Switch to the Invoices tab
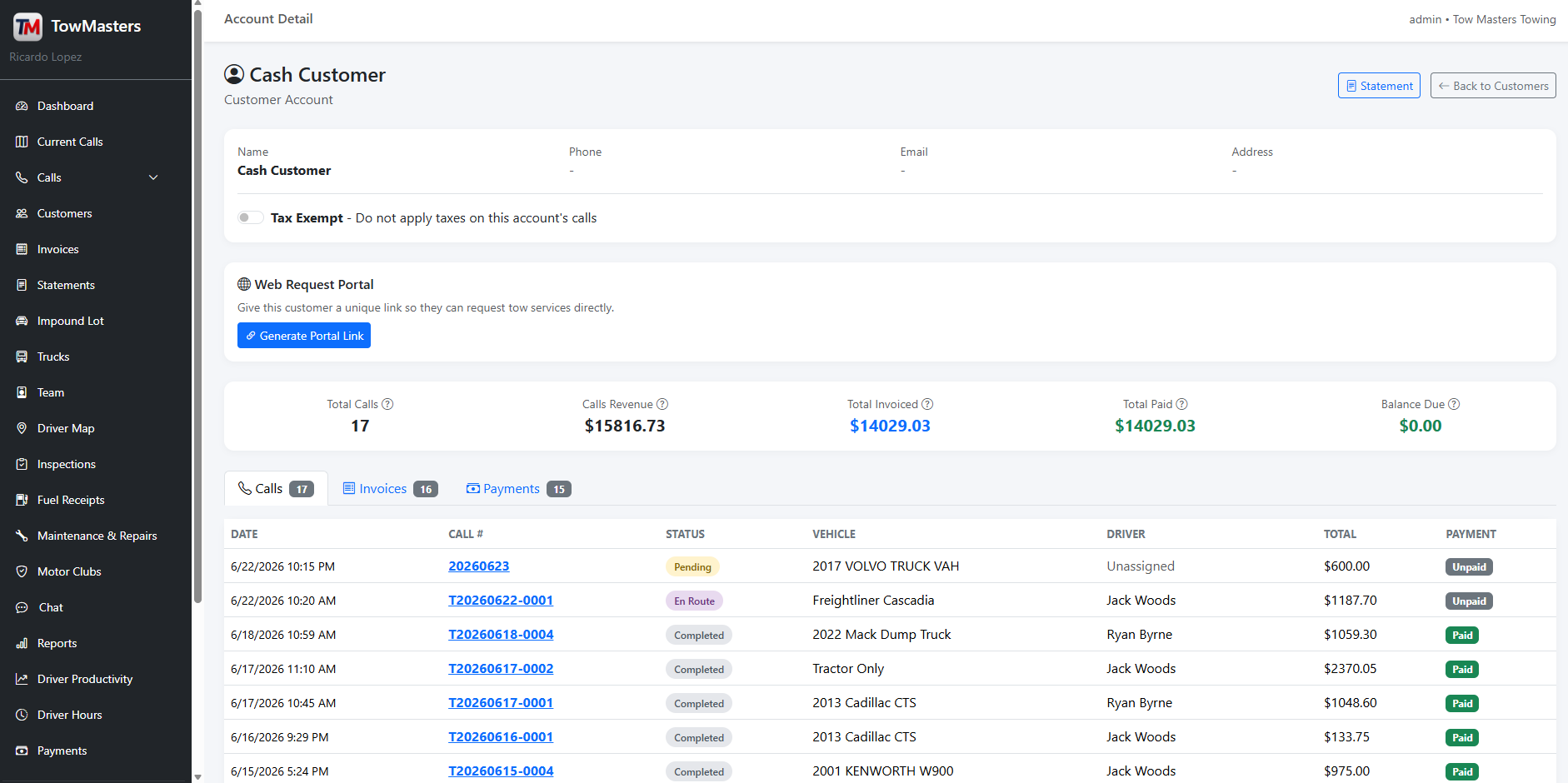The image size is (1568, 783). tap(390, 489)
